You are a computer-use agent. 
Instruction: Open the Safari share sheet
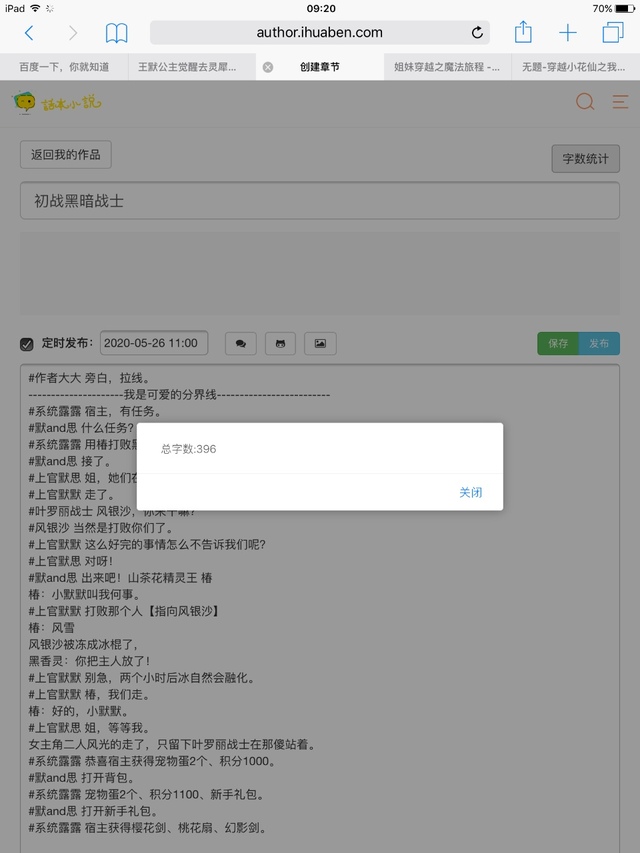click(x=523, y=32)
